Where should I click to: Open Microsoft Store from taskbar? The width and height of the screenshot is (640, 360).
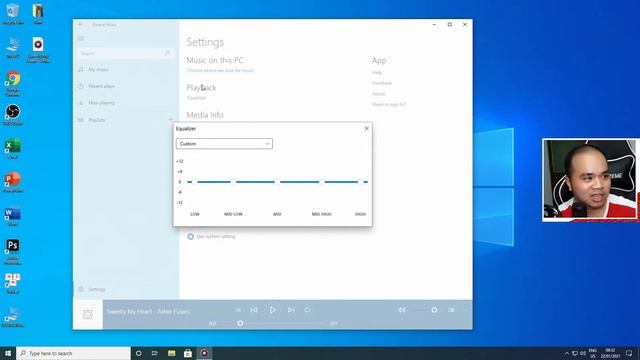[x=188, y=353]
